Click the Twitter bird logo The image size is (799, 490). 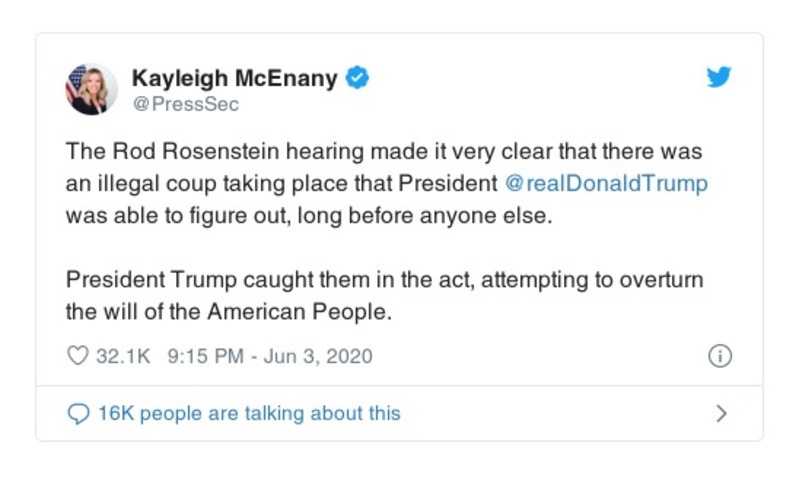click(719, 78)
